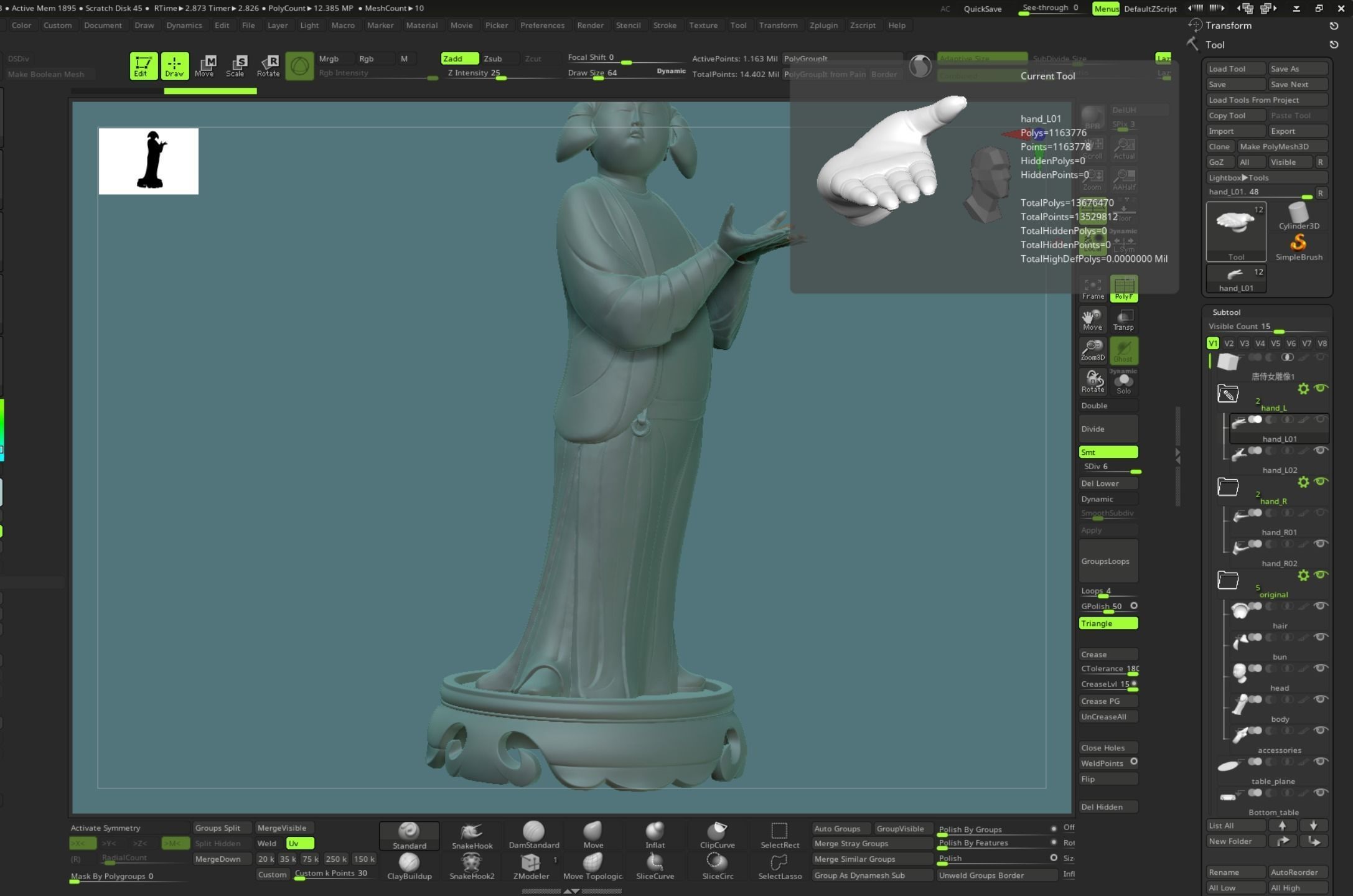Toggle the Gizmo 3D circle icon

299,65
